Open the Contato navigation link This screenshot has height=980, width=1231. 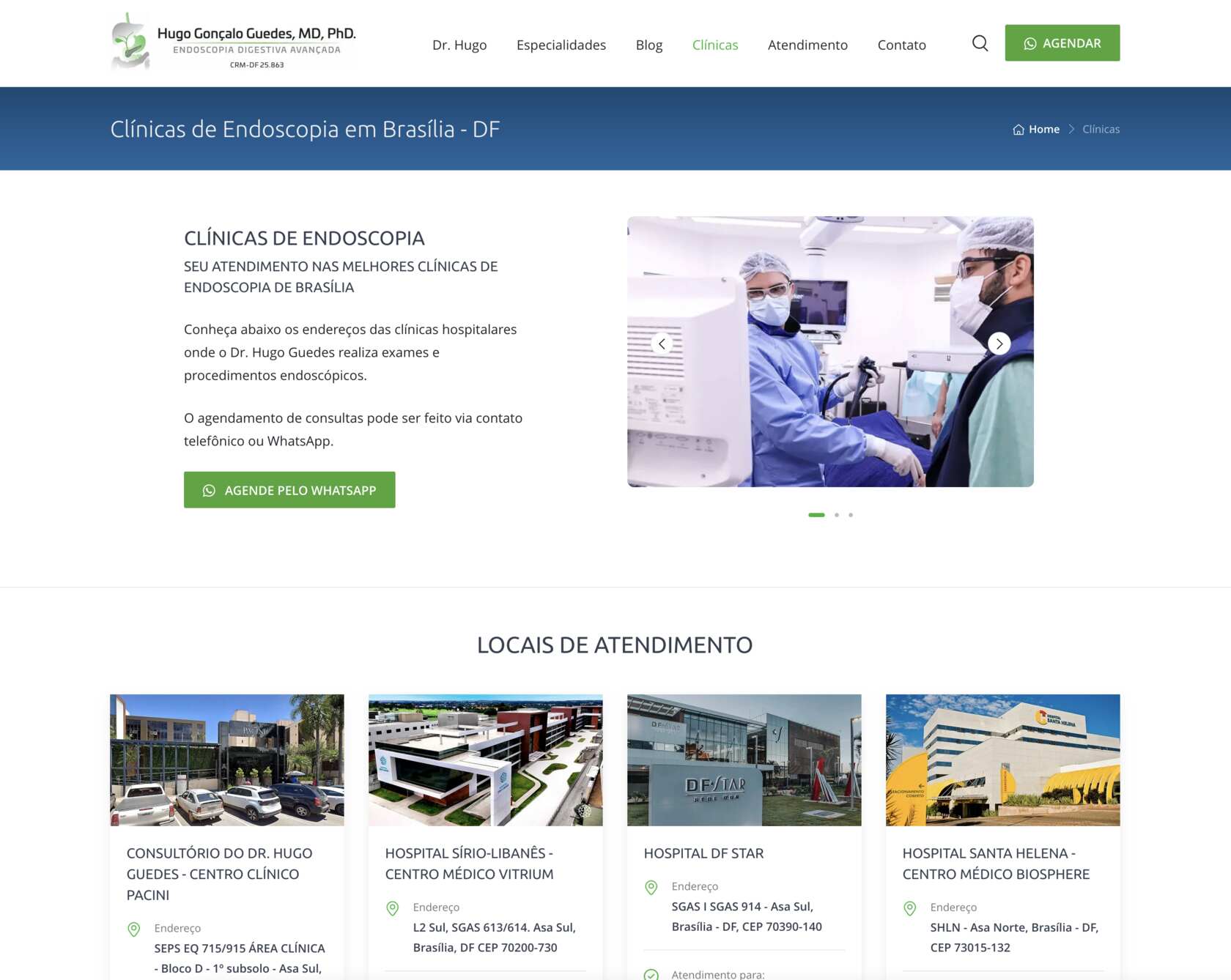tap(901, 45)
